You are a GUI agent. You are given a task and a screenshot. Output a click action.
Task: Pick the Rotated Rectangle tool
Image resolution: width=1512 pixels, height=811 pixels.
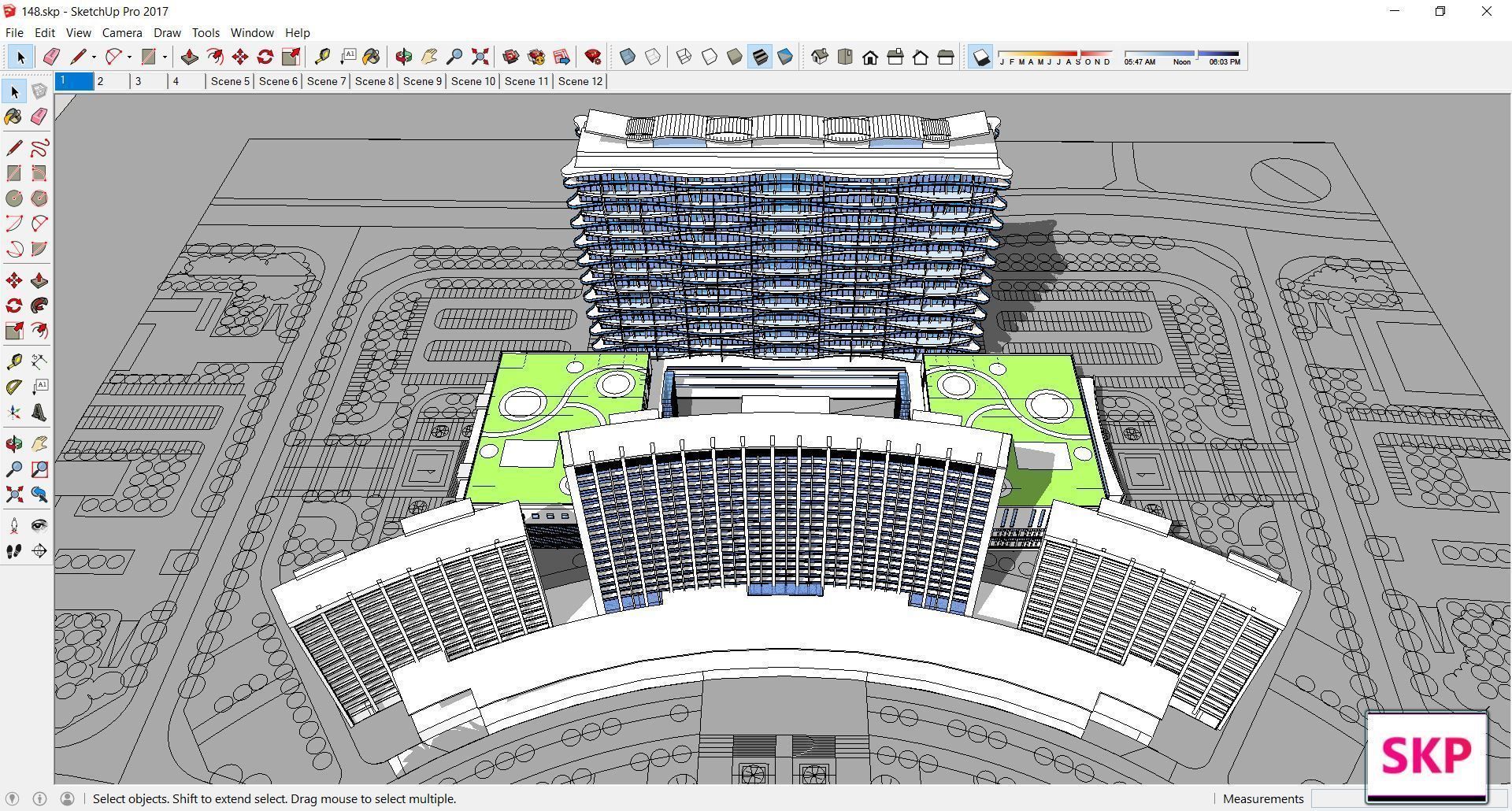(x=39, y=173)
